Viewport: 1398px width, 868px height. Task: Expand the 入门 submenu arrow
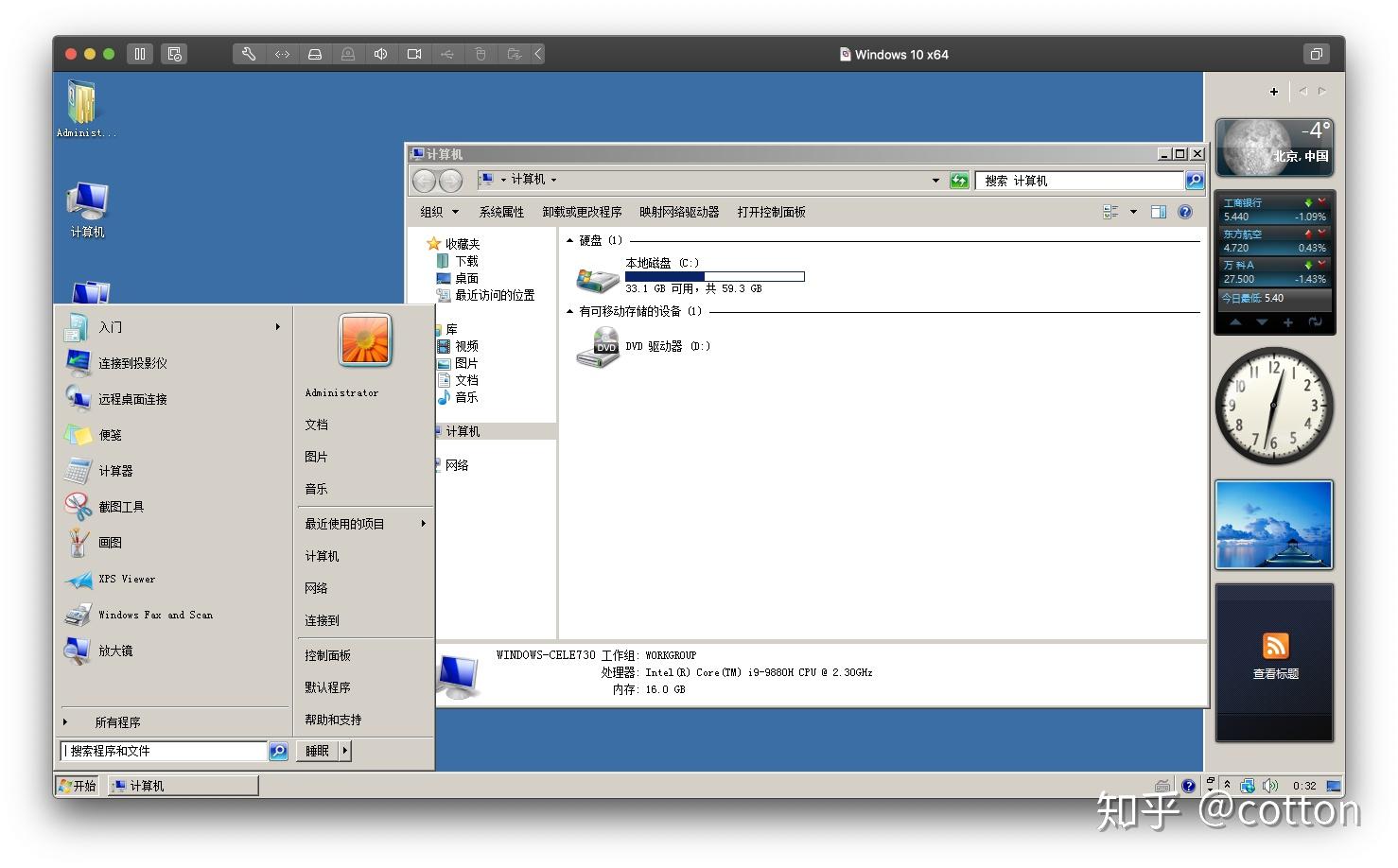click(277, 327)
